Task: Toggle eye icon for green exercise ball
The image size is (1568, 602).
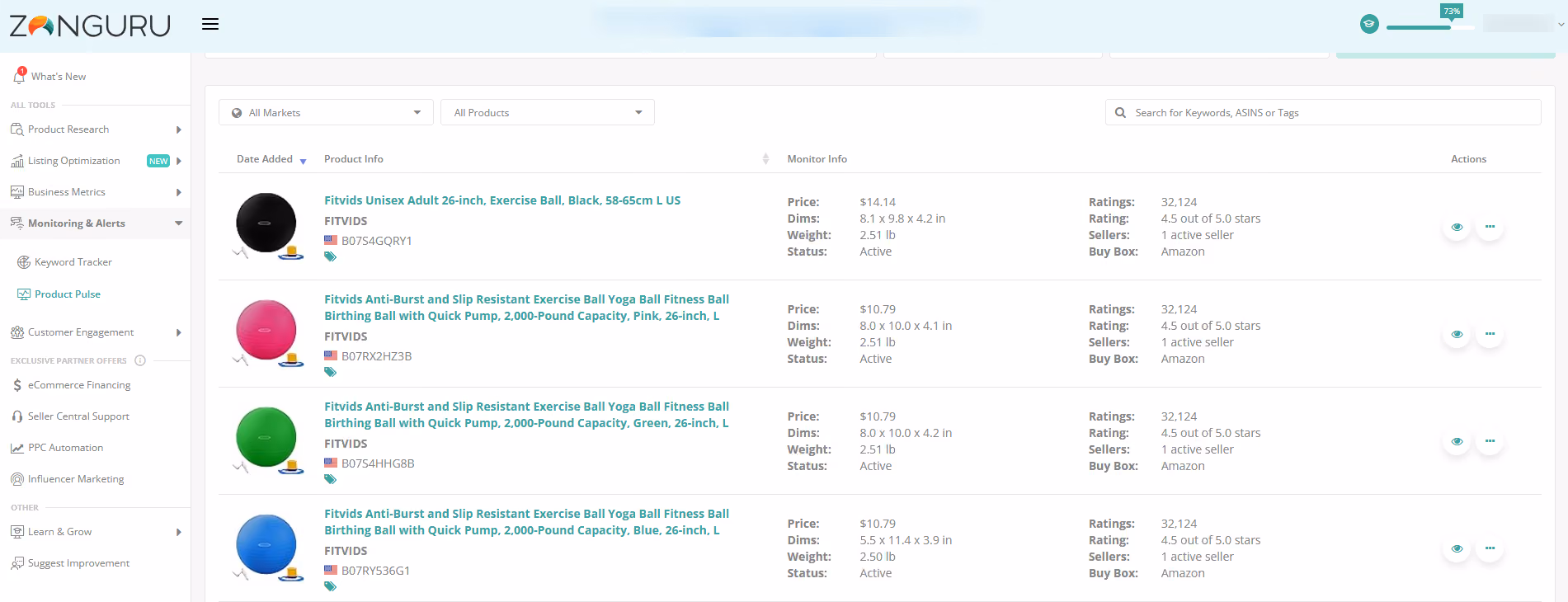Action: point(1457,441)
